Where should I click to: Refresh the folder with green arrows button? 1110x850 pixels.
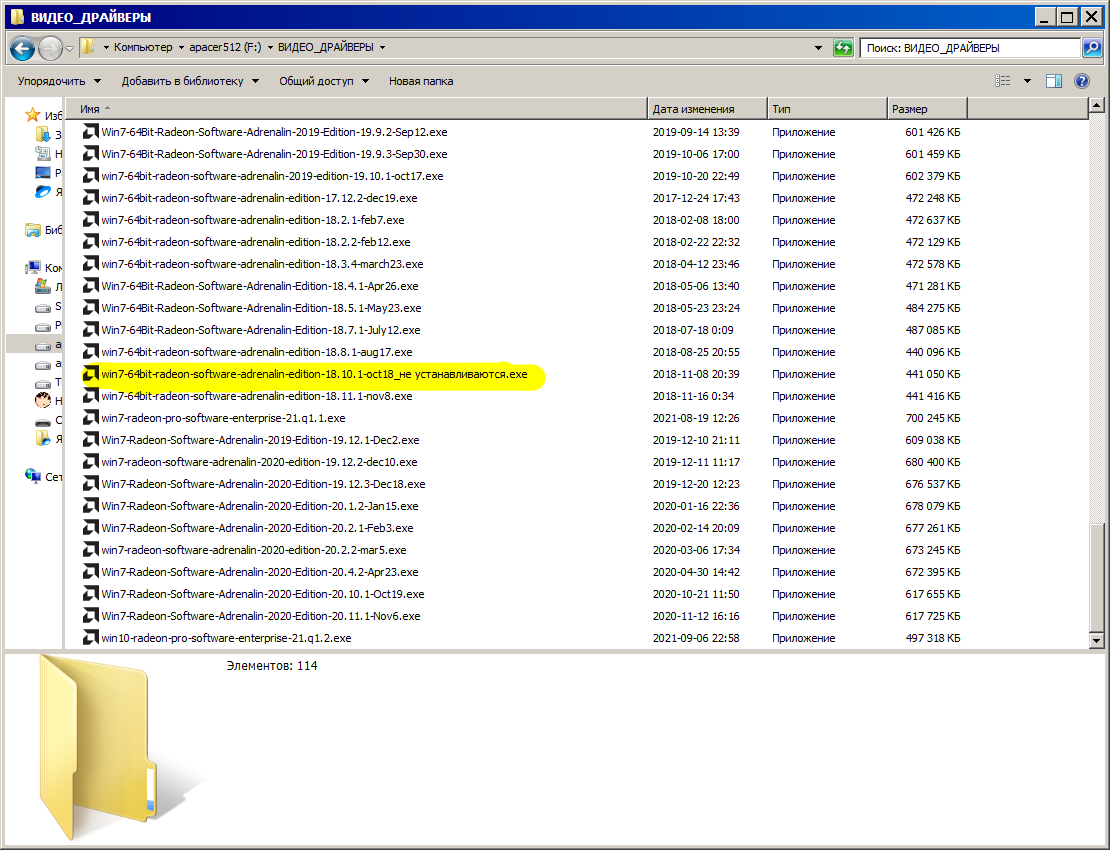pyautogui.click(x=842, y=48)
